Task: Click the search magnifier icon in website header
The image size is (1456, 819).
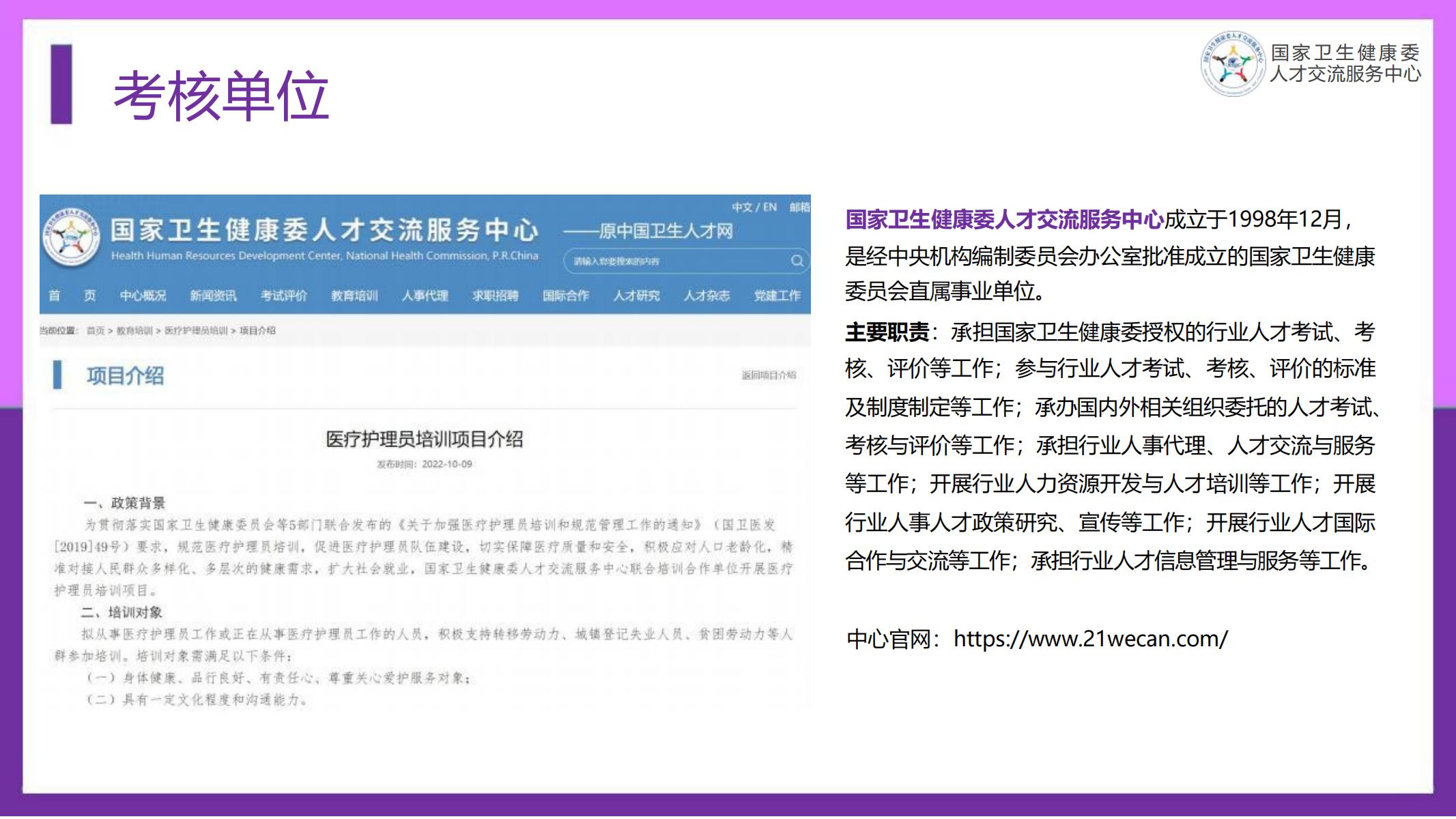Action: coord(797,261)
